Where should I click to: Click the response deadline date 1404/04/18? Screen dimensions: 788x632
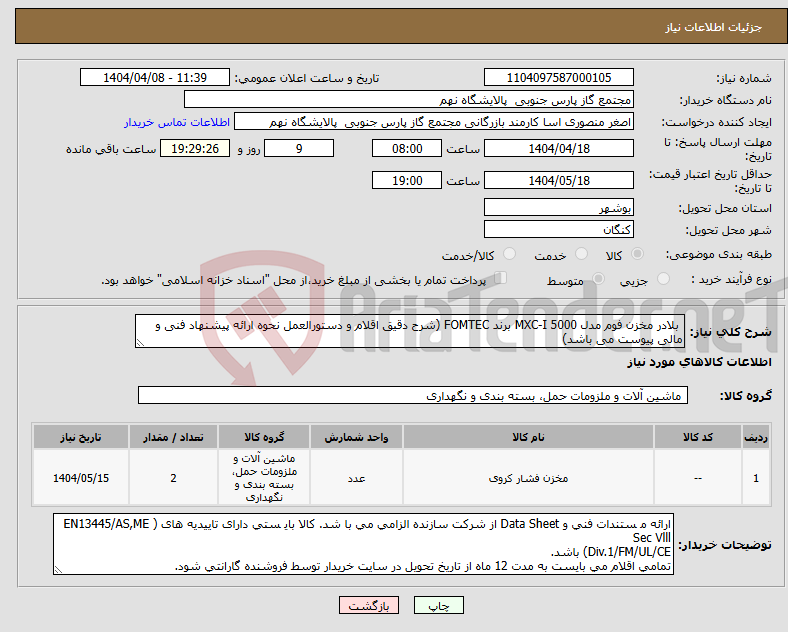(558, 149)
